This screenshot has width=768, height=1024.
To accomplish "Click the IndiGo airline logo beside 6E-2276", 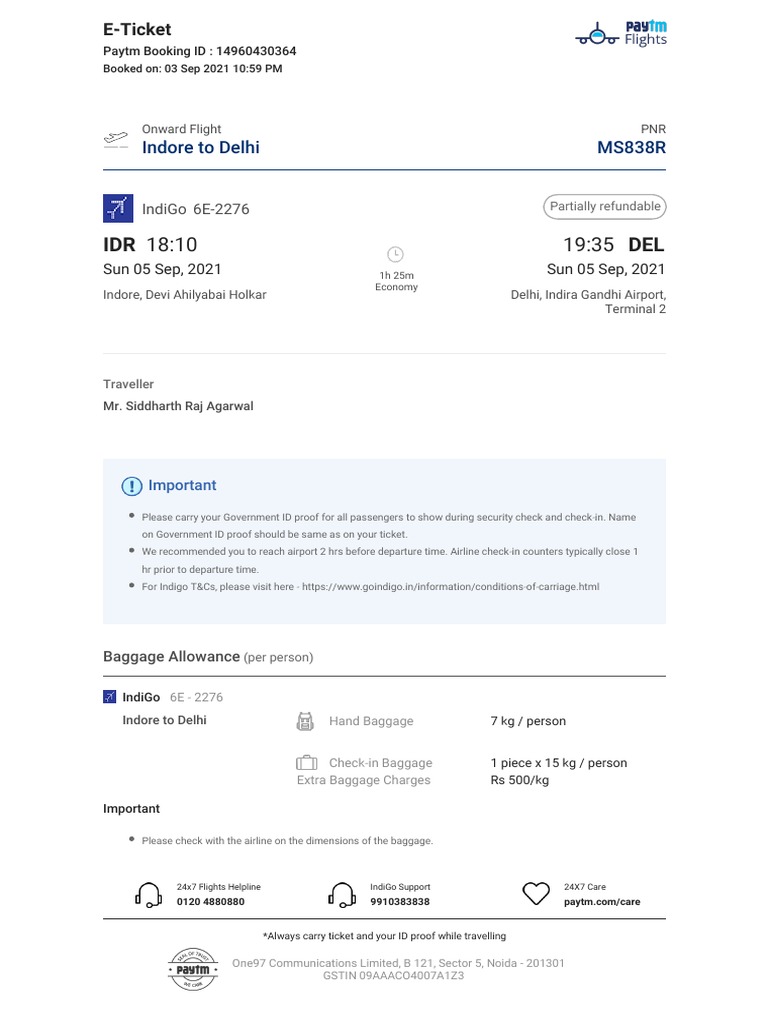I will coord(118,208).
